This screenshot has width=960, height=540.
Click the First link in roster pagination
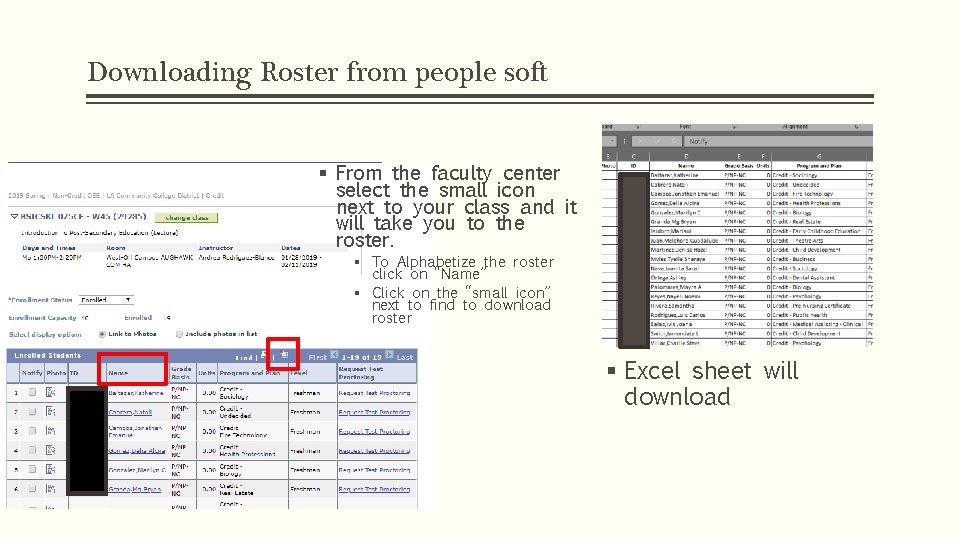pos(318,357)
